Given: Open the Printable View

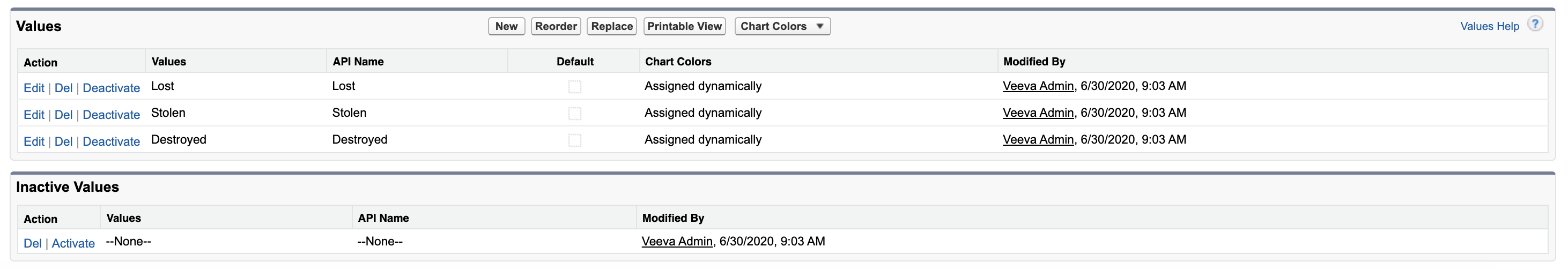Looking at the screenshot, I should (684, 26).
